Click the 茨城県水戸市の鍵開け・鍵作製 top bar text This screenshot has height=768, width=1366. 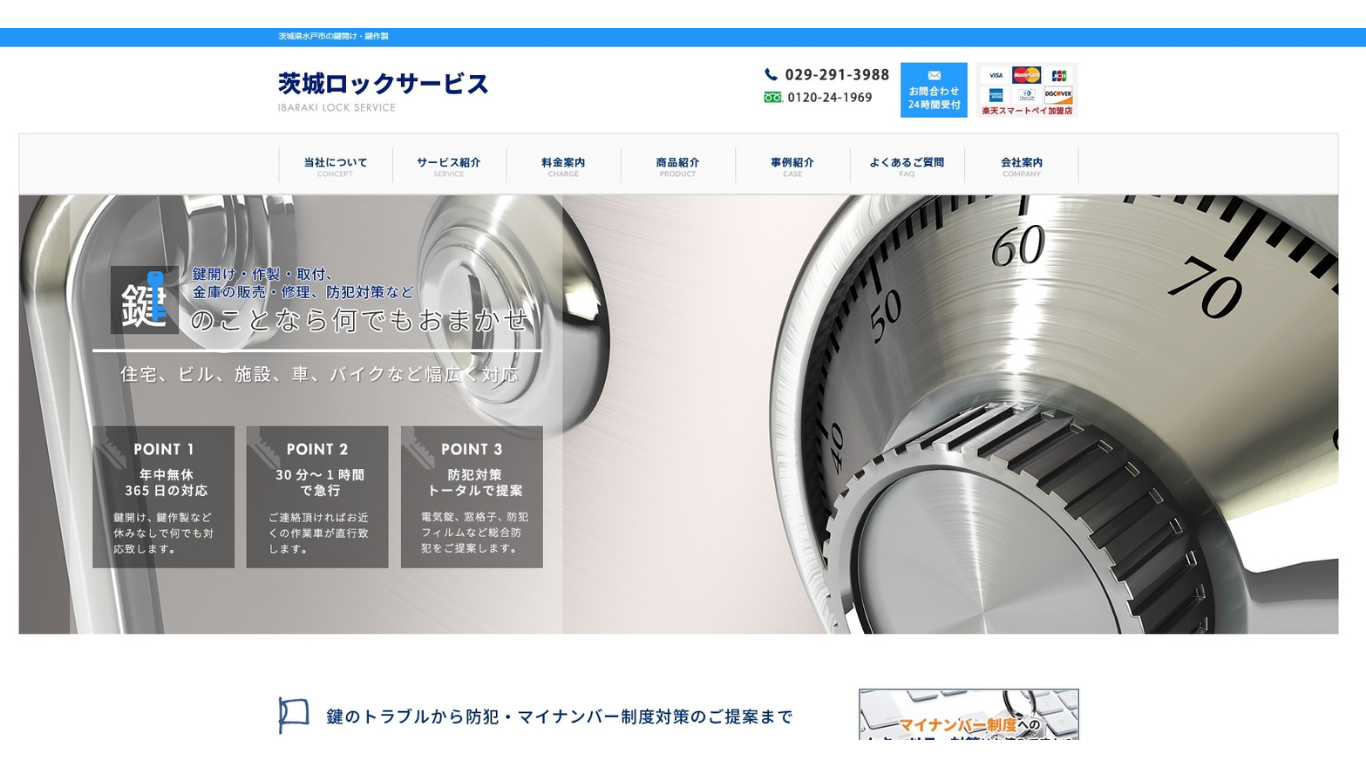(333, 36)
